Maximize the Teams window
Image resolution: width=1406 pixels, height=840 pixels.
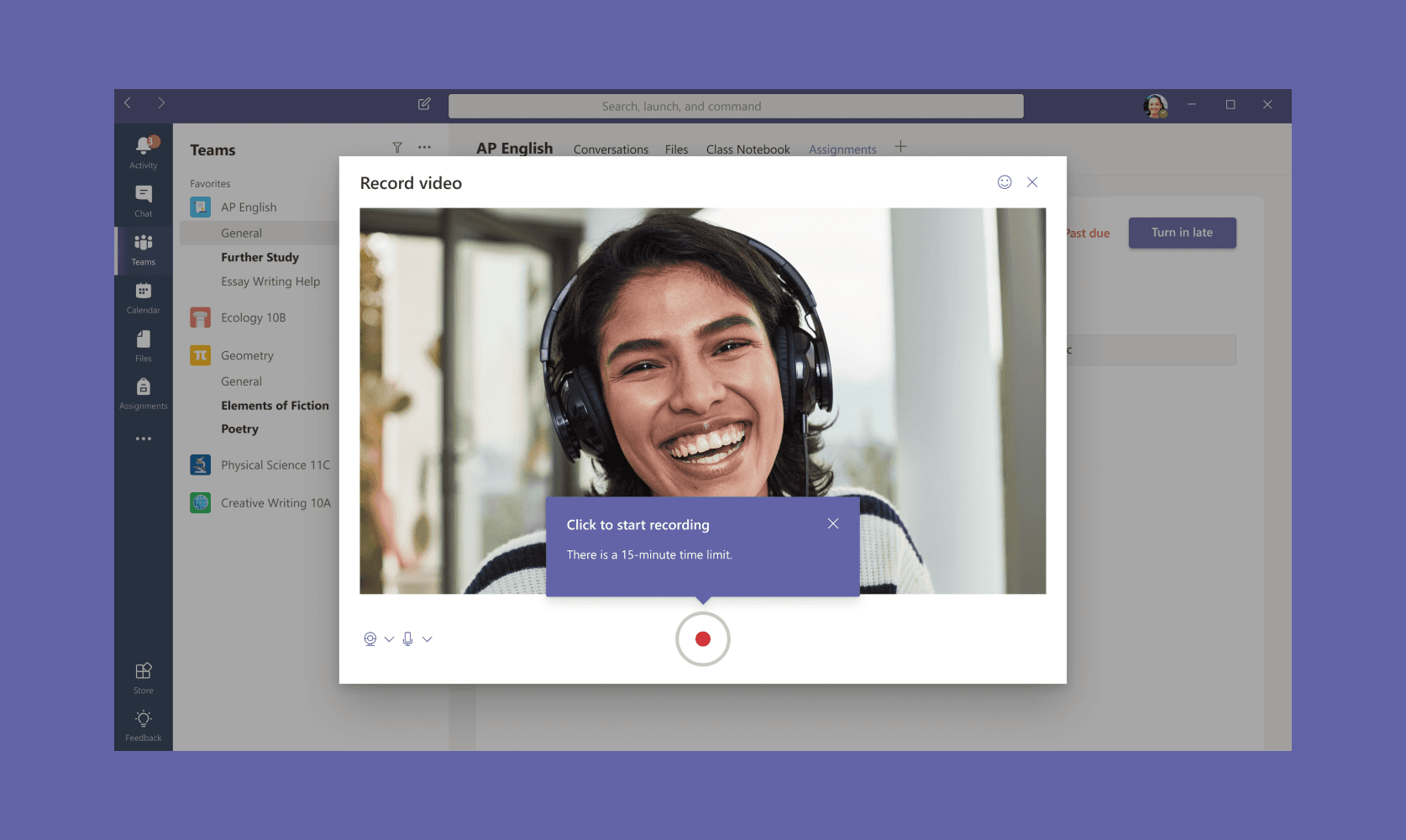point(1230,104)
